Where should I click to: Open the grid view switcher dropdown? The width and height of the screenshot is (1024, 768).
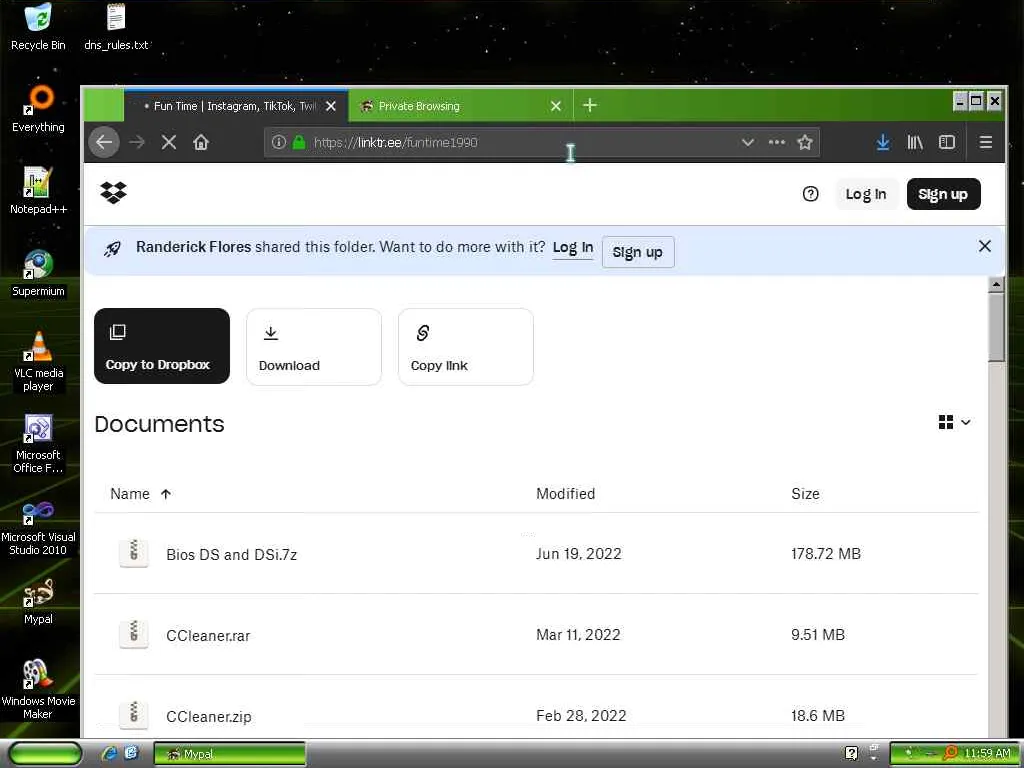click(954, 423)
